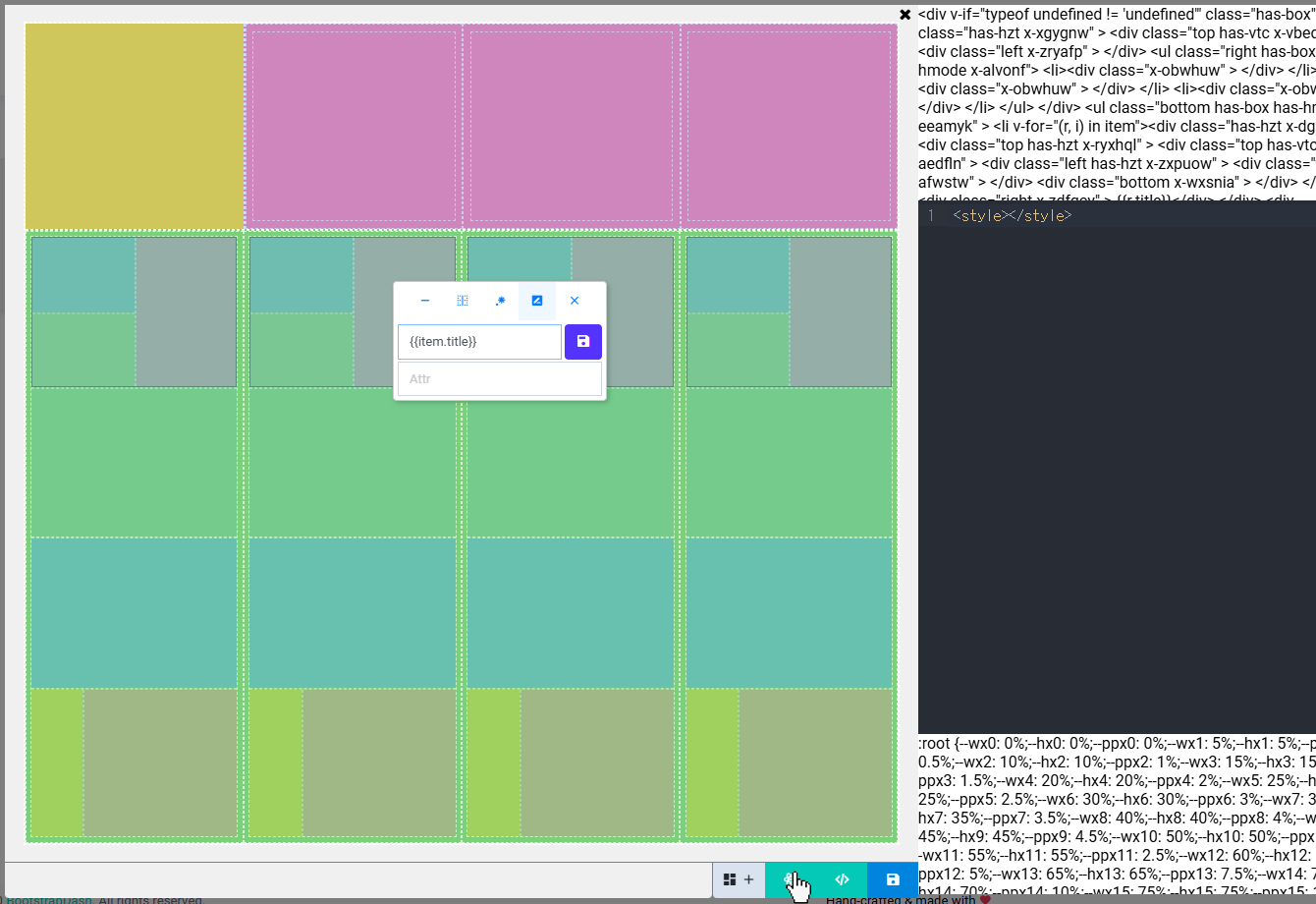
Task: Select the lime green block at bottom left
Action: pos(57,763)
